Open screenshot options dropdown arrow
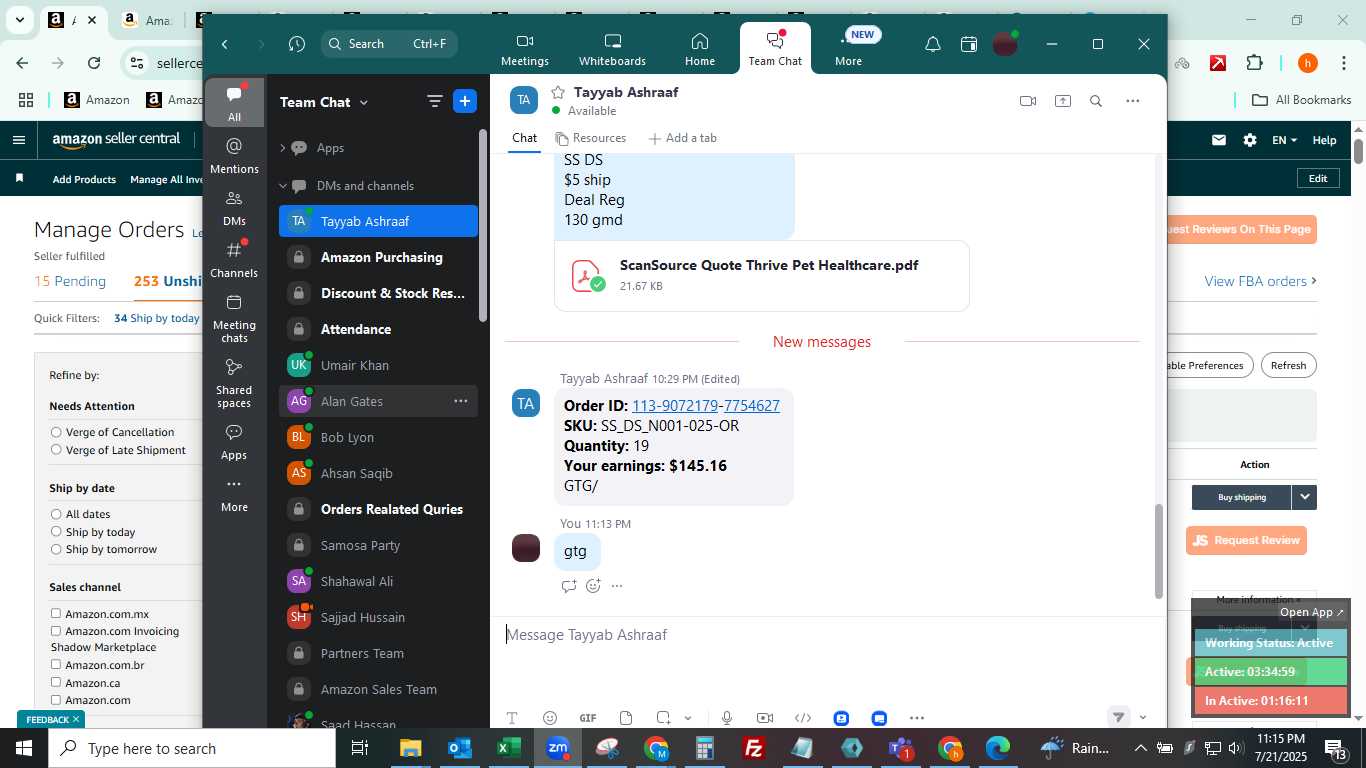The width and height of the screenshot is (1366, 768). [688, 718]
